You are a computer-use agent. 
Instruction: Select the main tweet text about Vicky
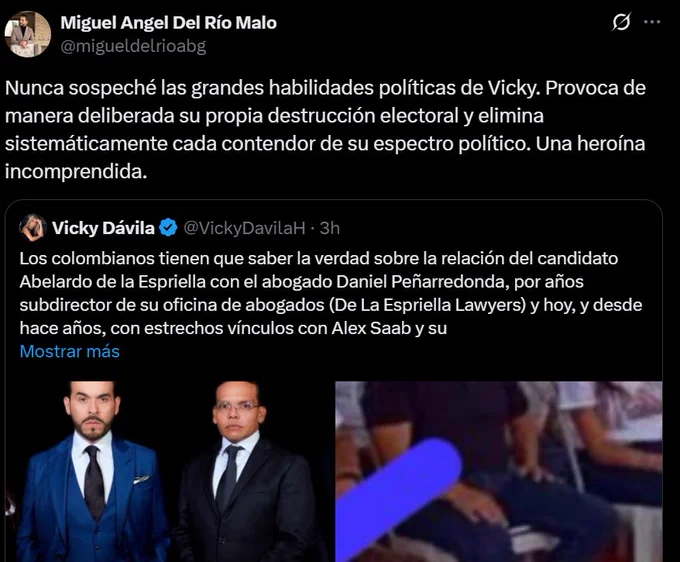tap(325, 130)
